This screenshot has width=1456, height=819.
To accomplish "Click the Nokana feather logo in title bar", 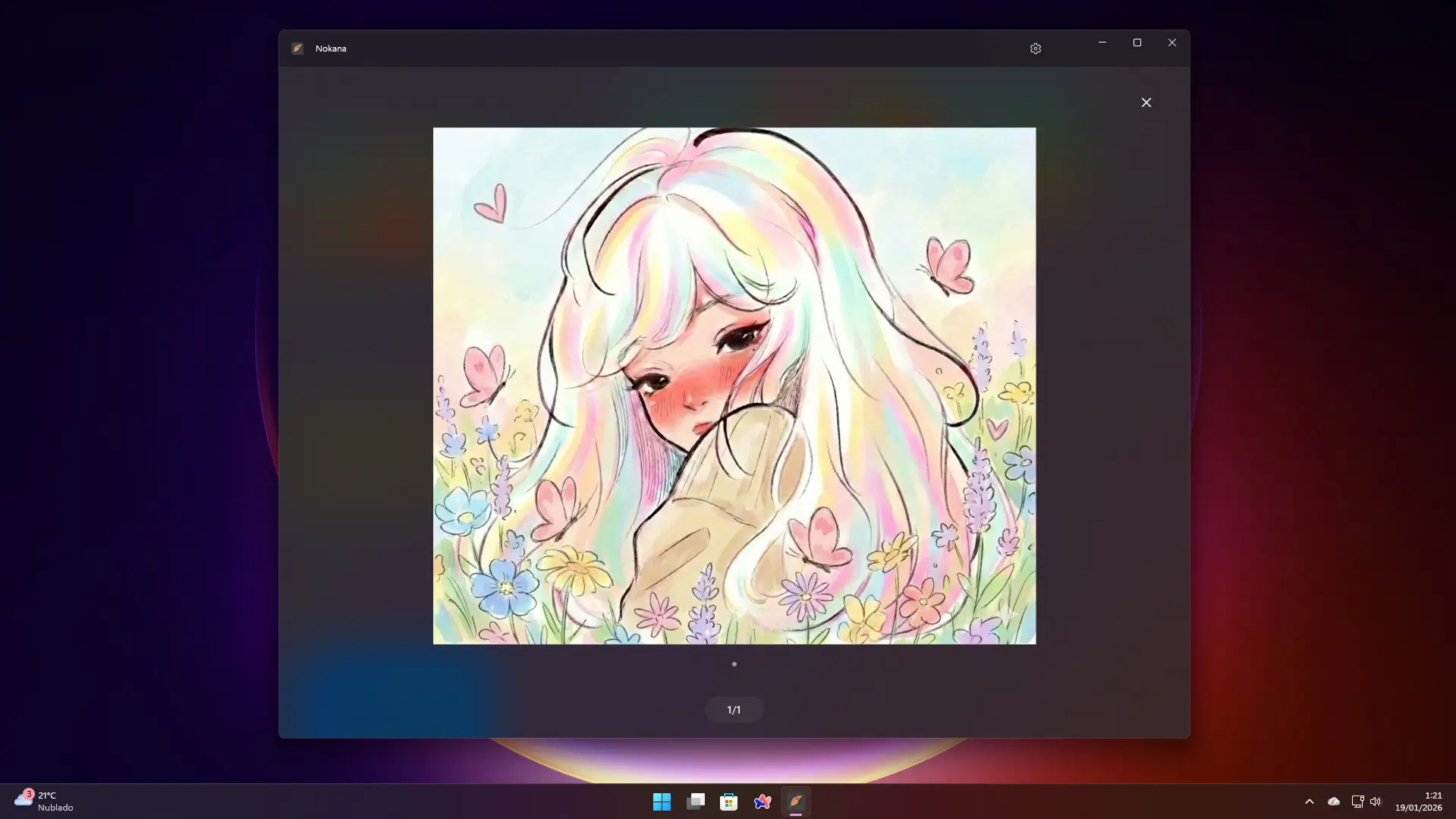I will [297, 49].
